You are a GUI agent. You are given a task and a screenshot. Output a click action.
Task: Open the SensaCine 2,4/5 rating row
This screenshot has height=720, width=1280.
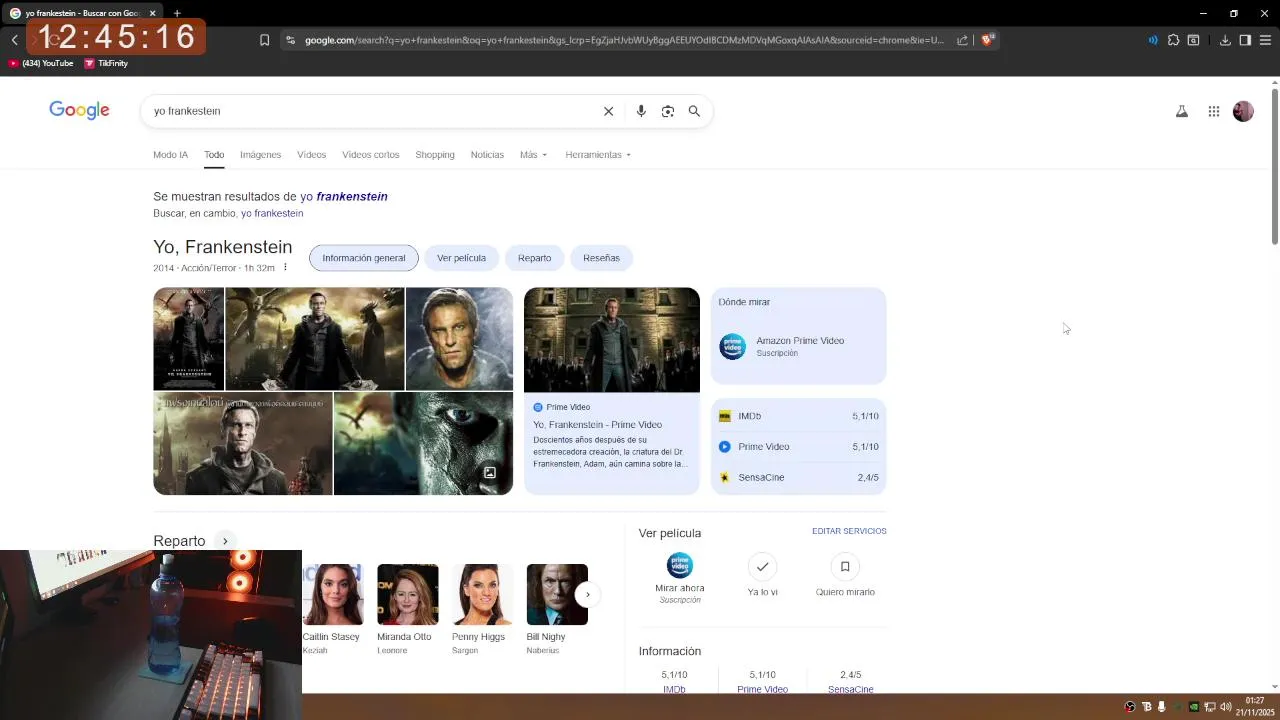click(x=798, y=478)
